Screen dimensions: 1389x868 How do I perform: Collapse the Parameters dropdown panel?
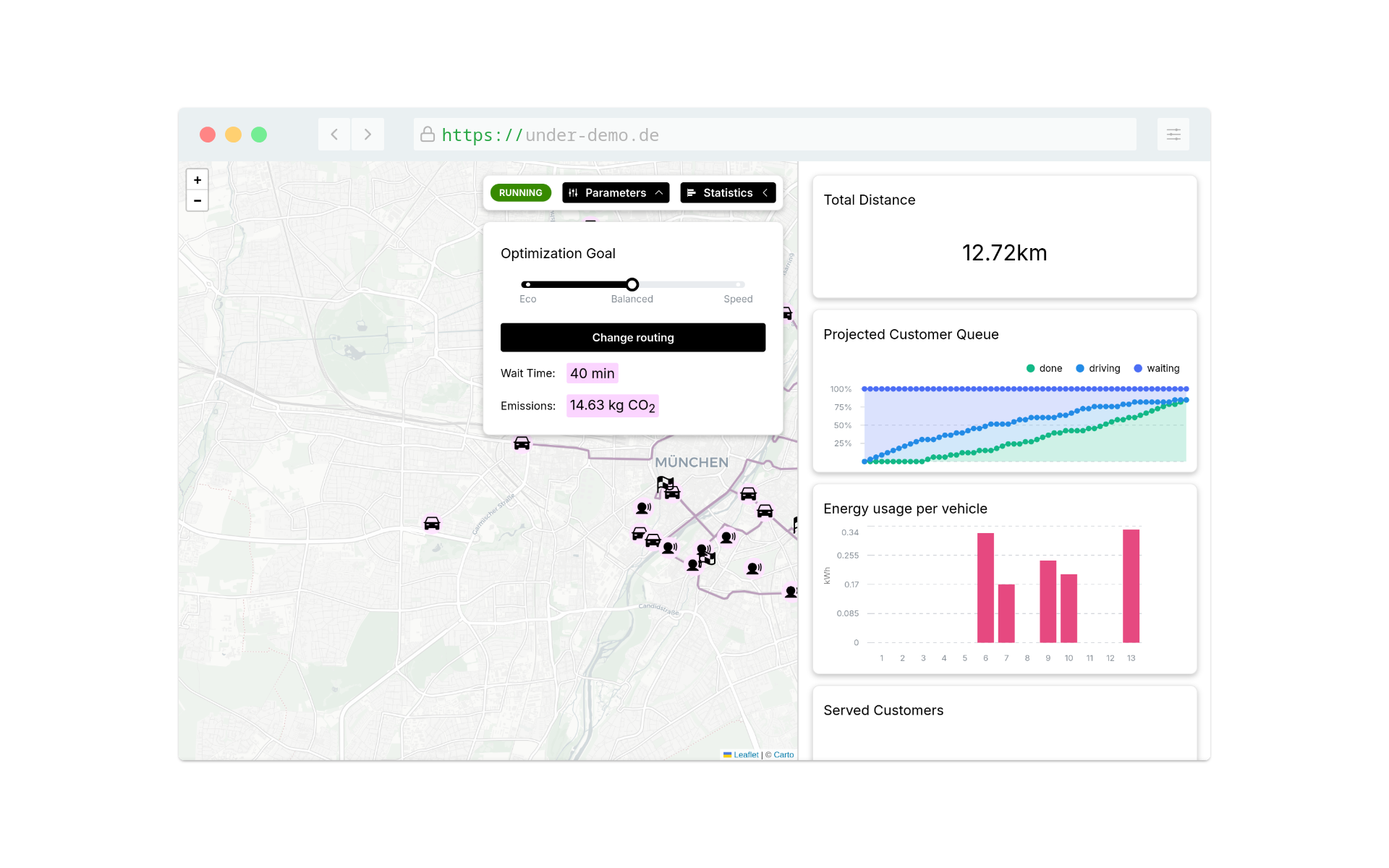(616, 192)
